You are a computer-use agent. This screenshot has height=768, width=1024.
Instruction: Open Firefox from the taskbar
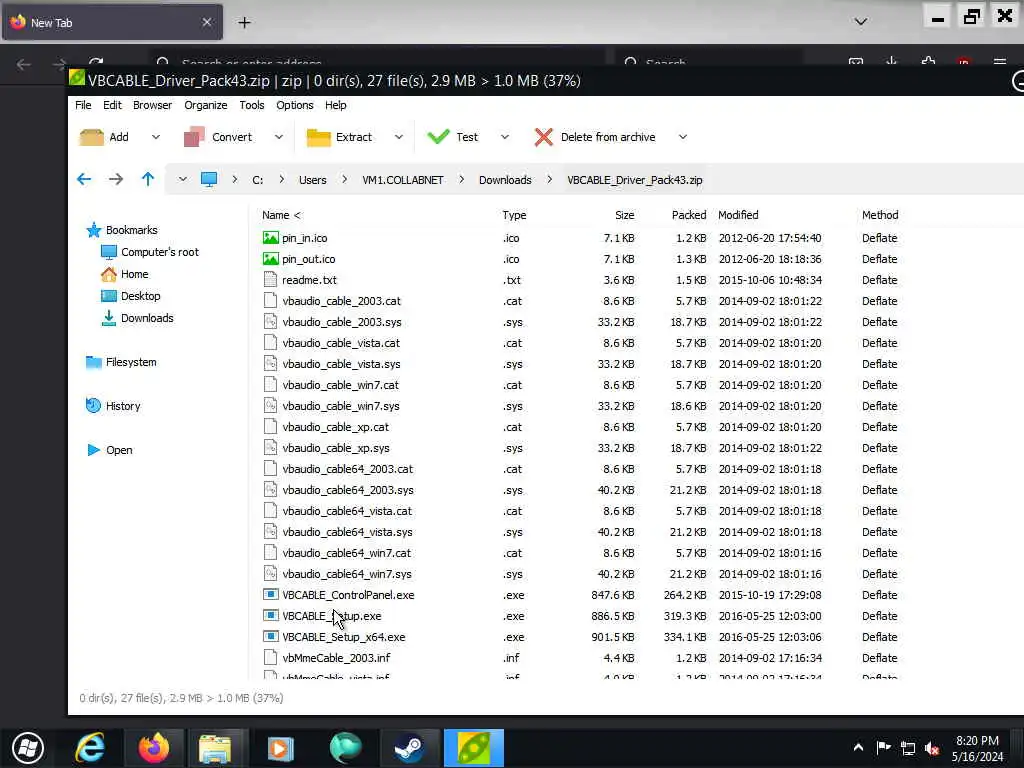tap(153, 748)
